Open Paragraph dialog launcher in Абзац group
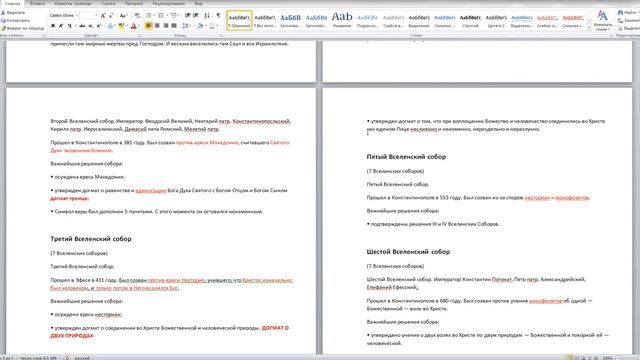 (x=221, y=36)
